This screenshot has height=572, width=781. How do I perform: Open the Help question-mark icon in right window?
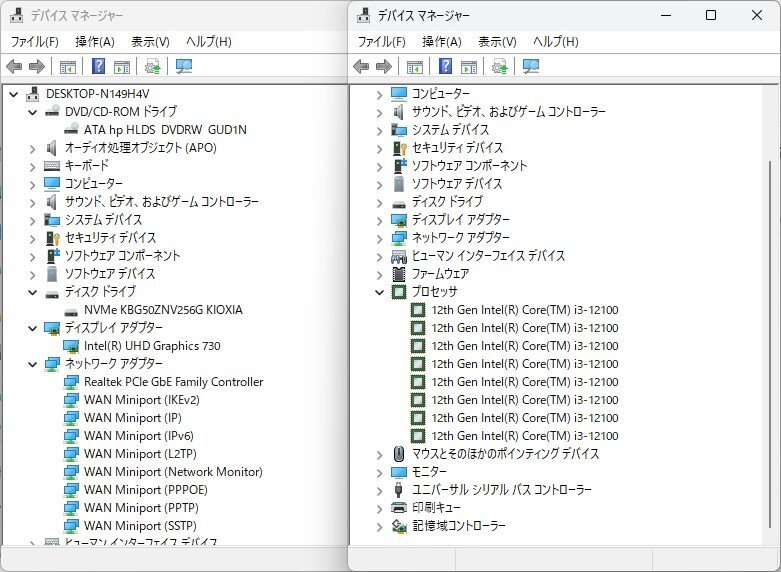pyautogui.click(x=446, y=66)
